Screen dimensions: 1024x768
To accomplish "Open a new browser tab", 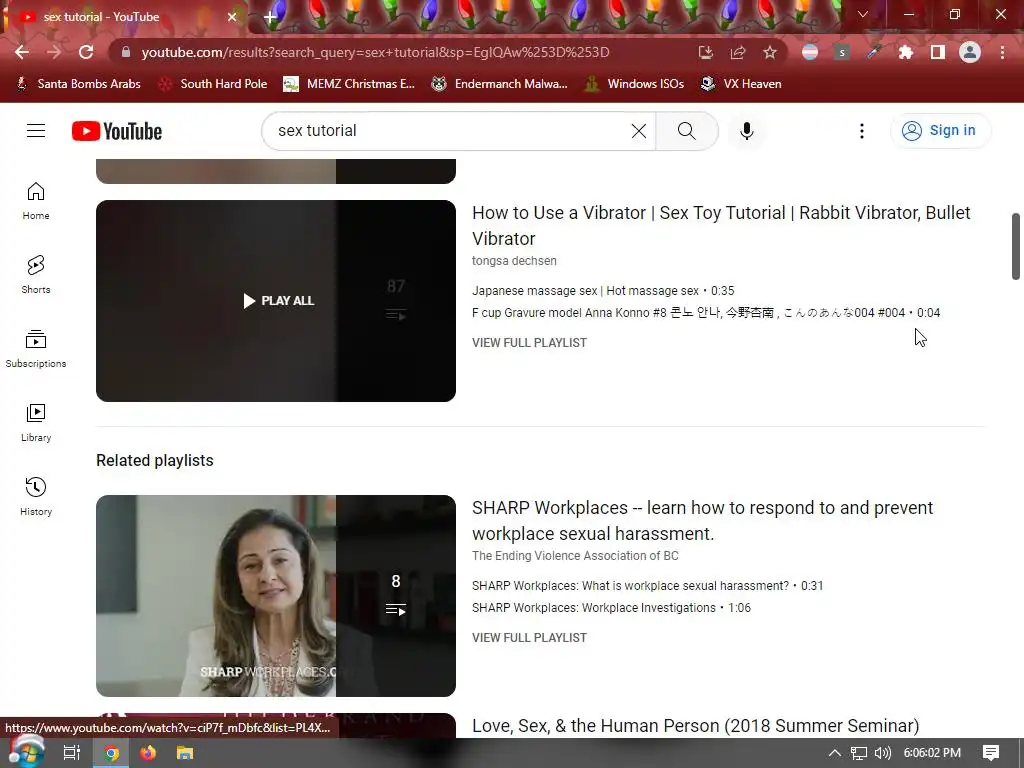I will (x=270, y=17).
